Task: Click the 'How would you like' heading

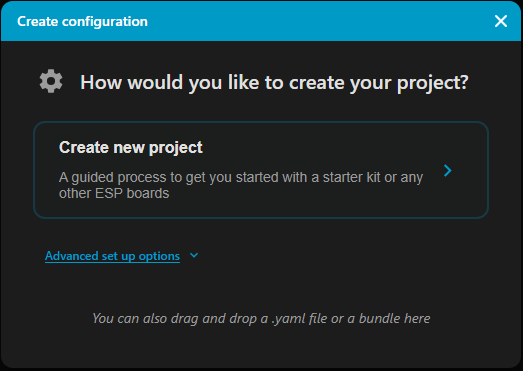Action: (x=274, y=82)
